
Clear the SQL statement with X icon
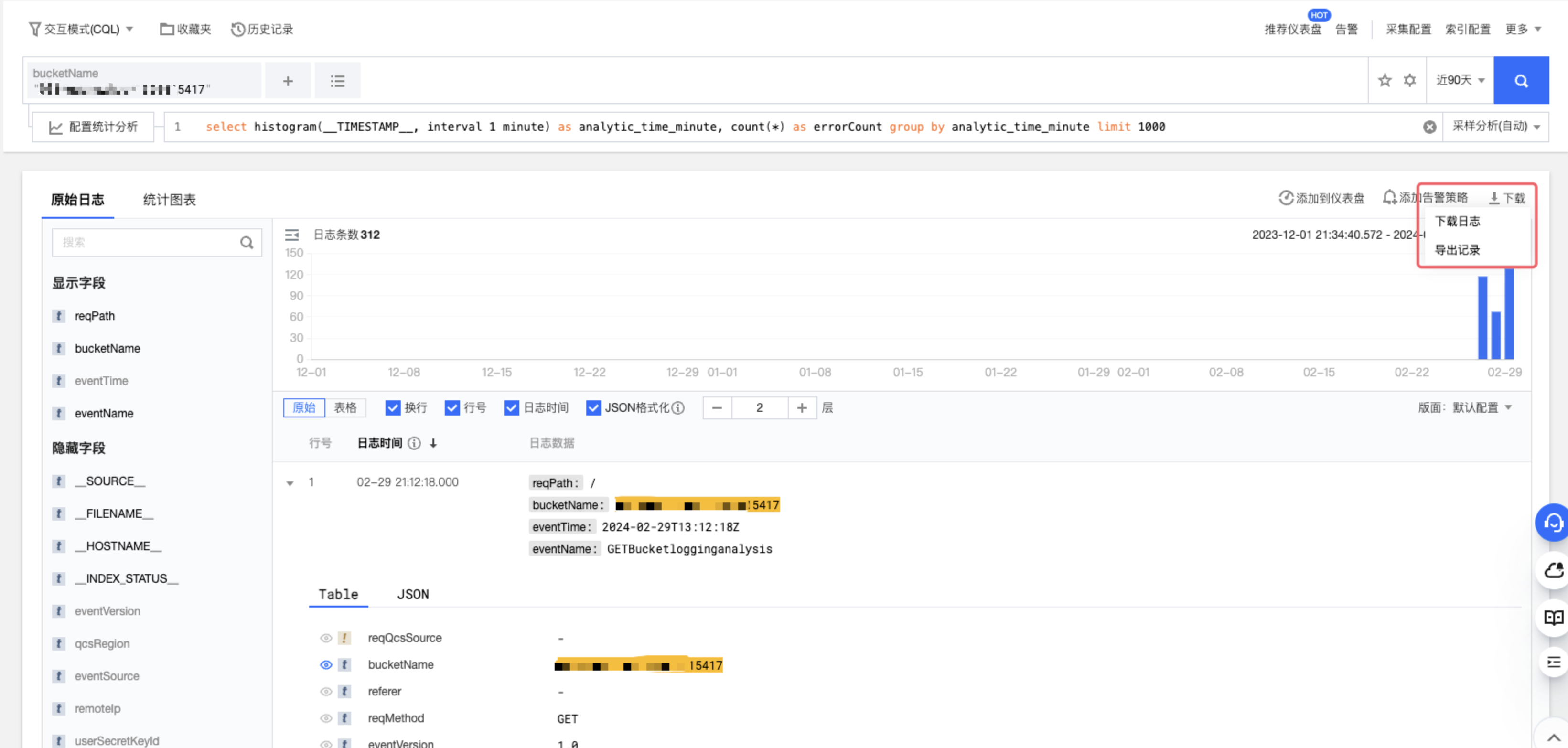pyautogui.click(x=1429, y=127)
